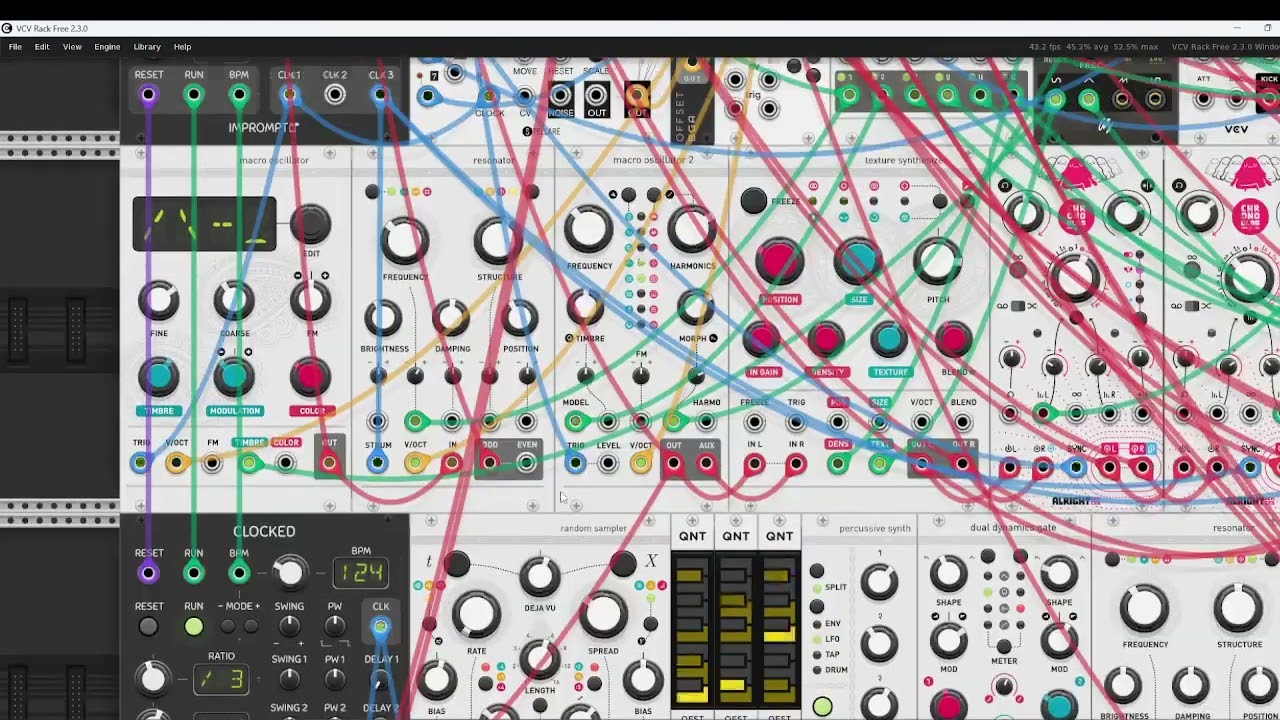
Task: Click the CLOCKED BPM knob
Action: 289,572
